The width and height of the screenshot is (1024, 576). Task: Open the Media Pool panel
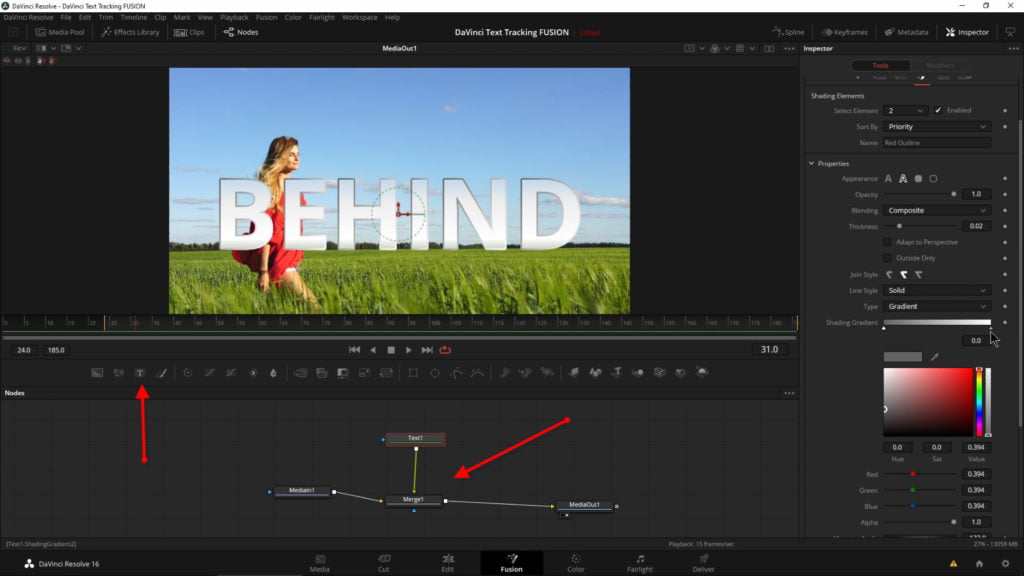click(x=60, y=32)
